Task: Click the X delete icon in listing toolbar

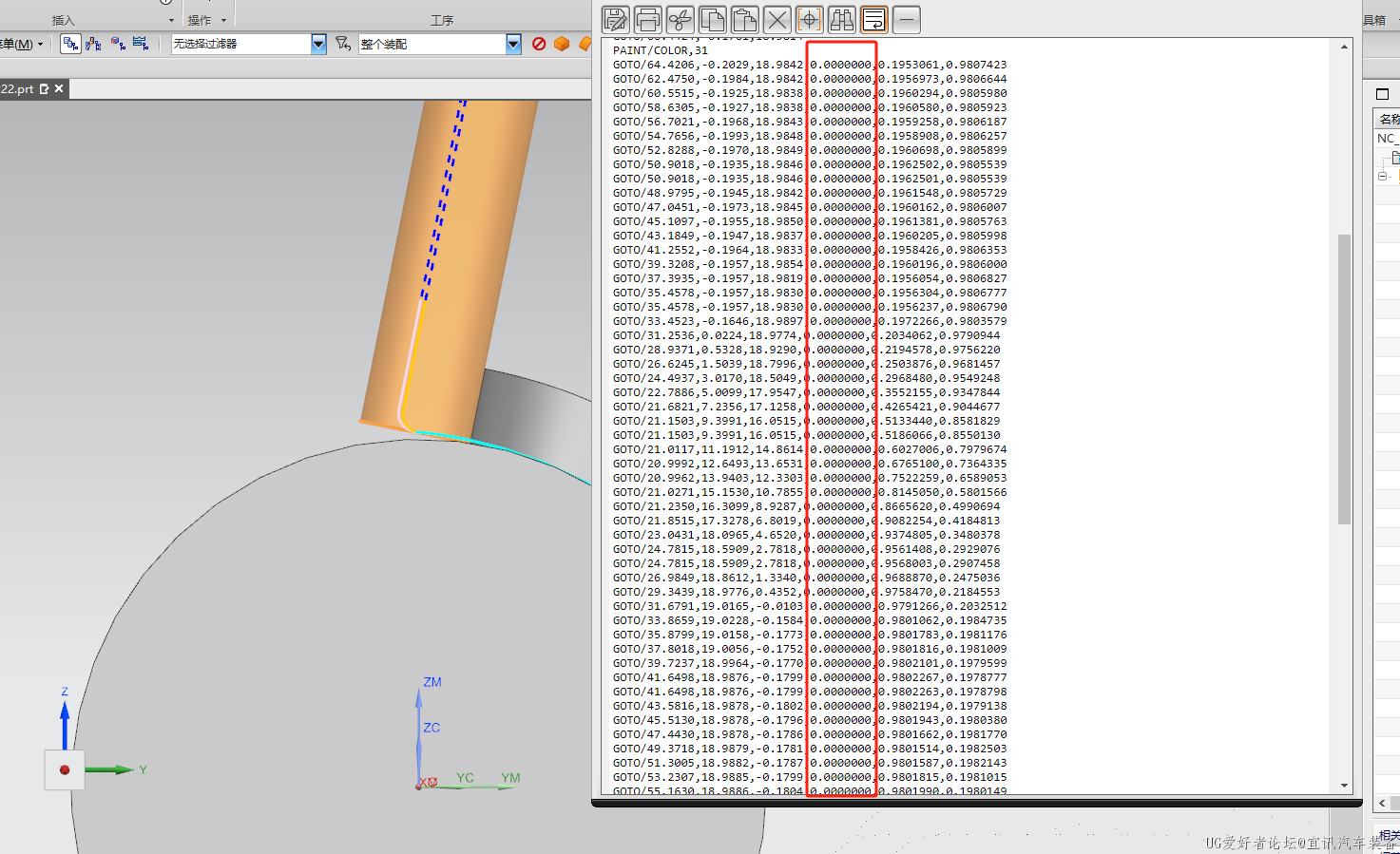Action: (777, 19)
